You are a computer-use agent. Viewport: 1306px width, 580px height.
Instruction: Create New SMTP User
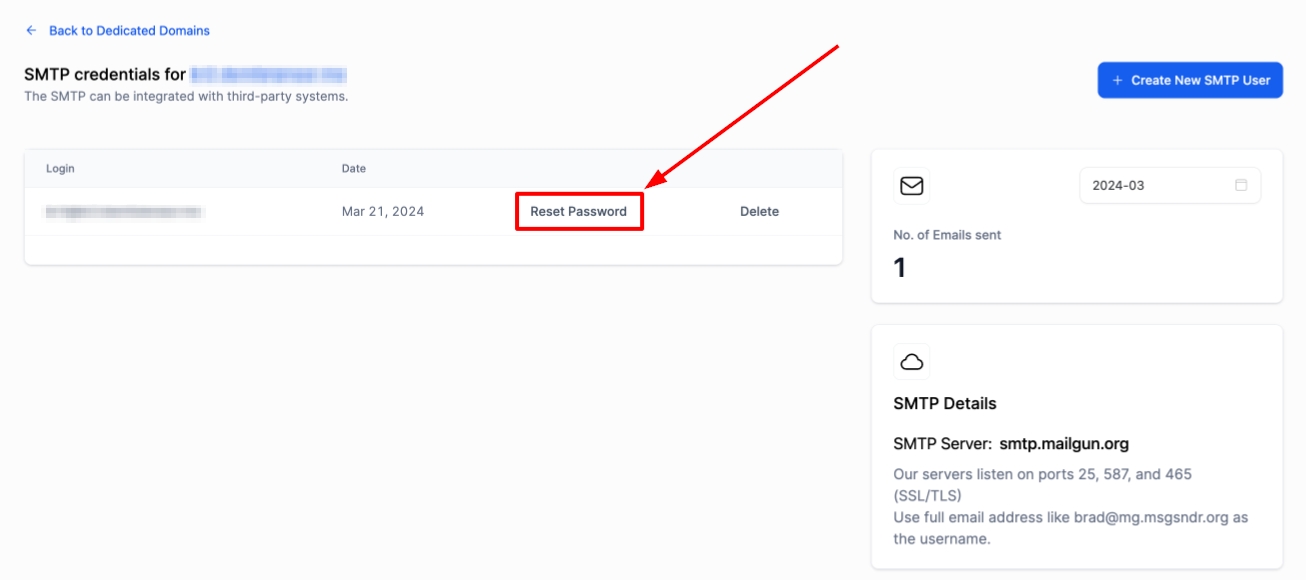[1189, 80]
